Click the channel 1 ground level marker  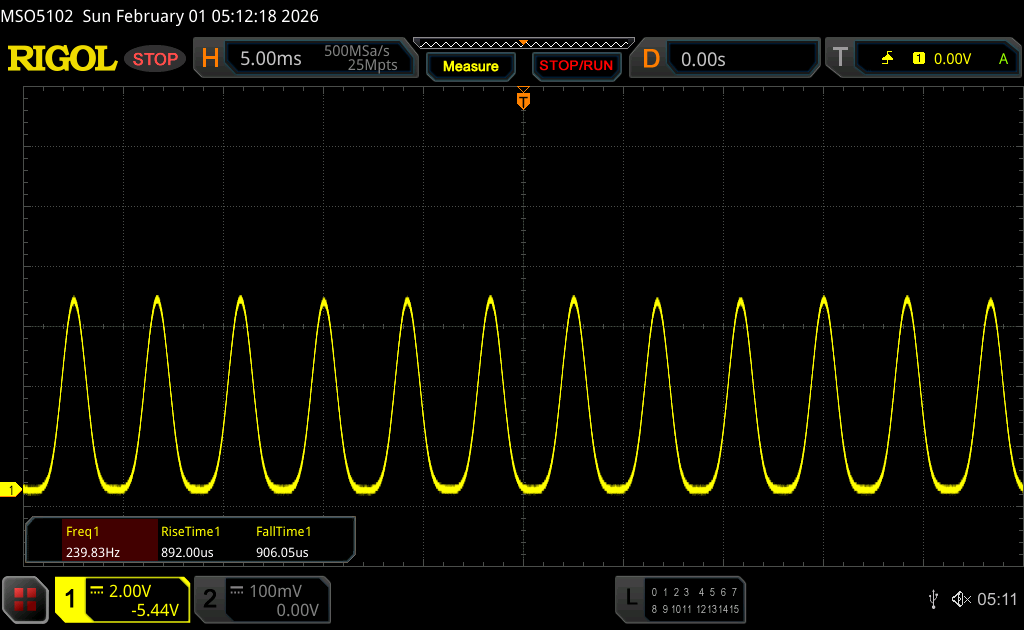[x=11, y=489]
